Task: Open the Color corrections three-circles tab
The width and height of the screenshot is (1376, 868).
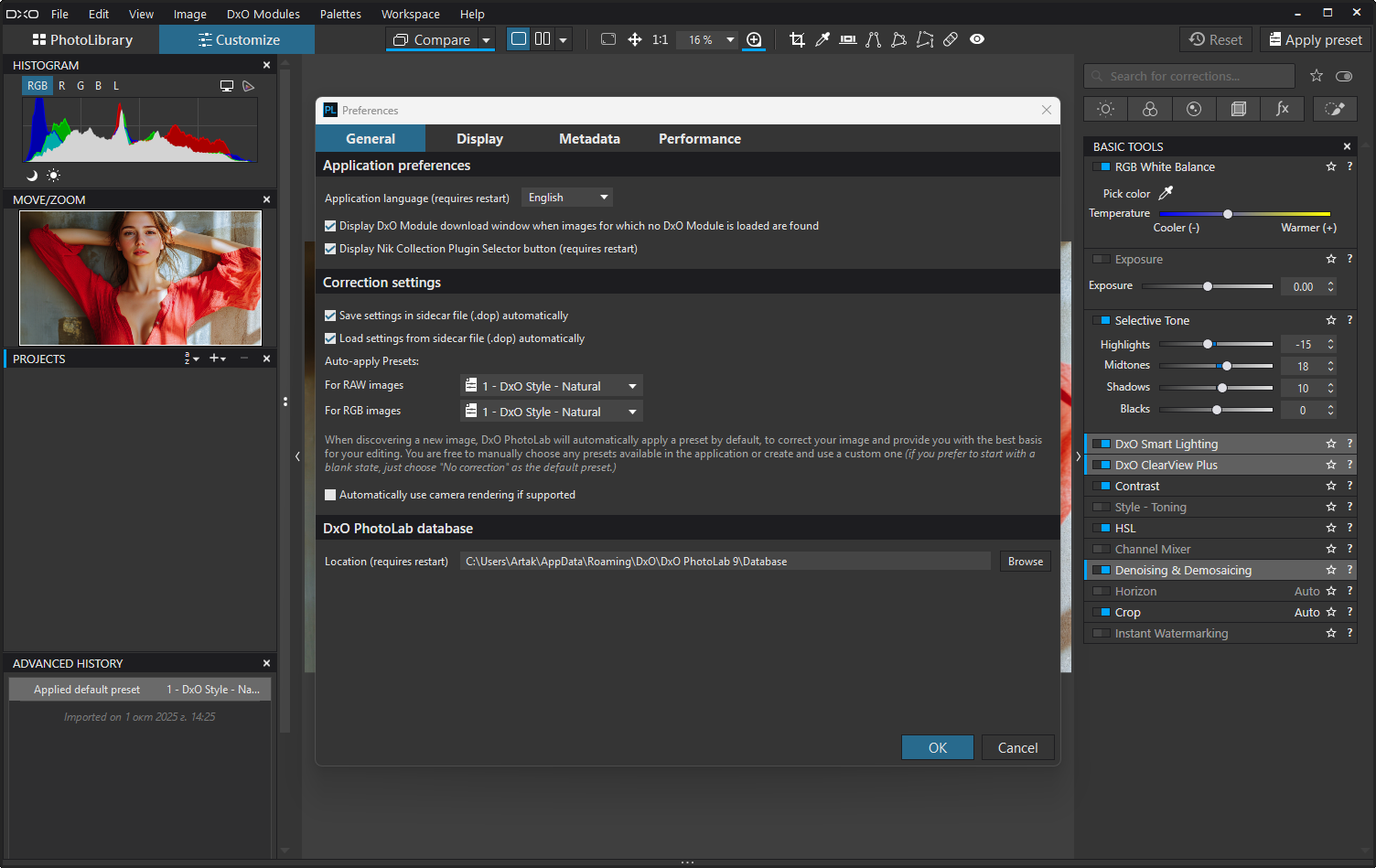Action: coord(1150,109)
